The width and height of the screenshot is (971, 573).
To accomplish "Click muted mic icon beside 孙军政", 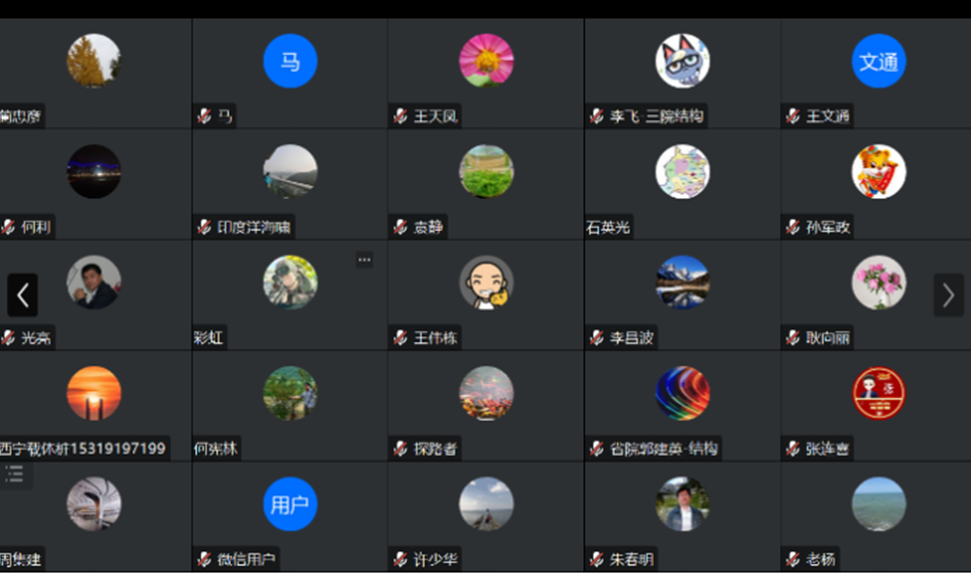I will (793, 227).
